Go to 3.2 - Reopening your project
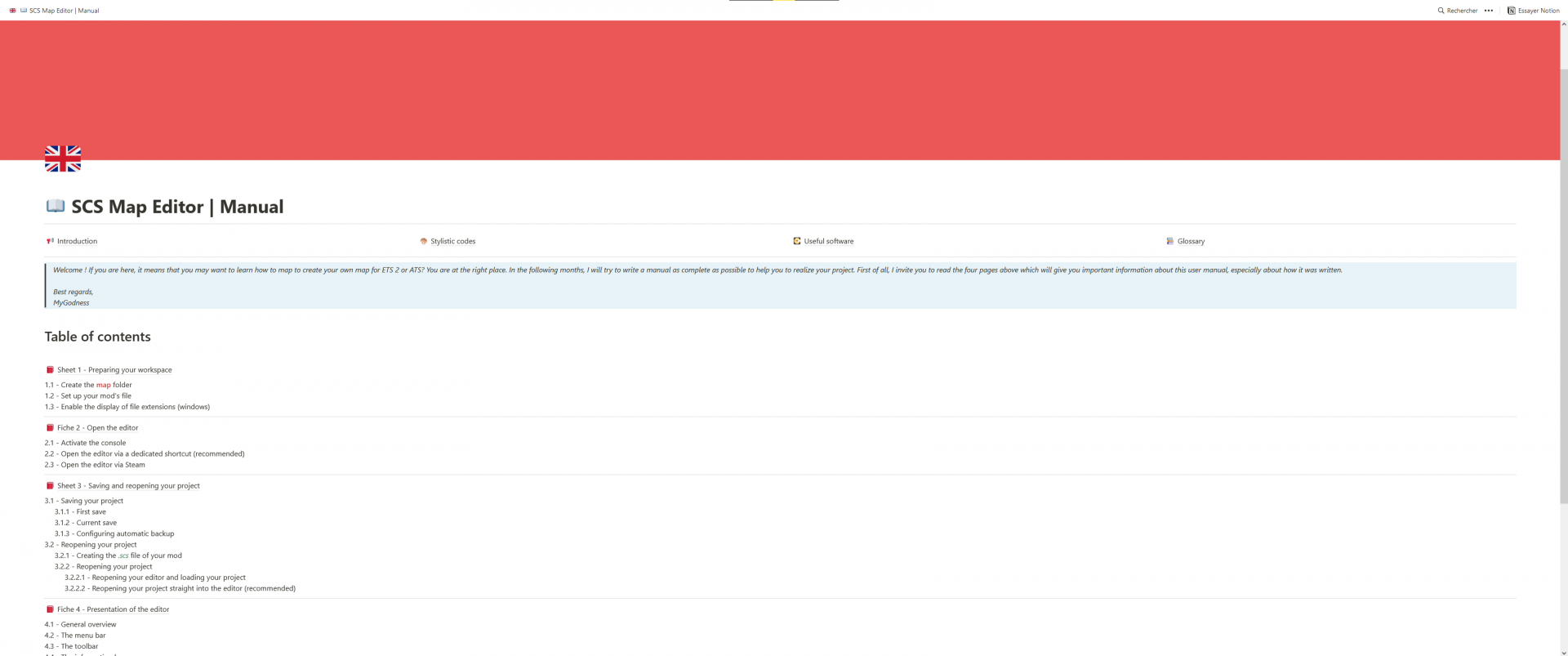1568x656 pixels. pos(91,545)
